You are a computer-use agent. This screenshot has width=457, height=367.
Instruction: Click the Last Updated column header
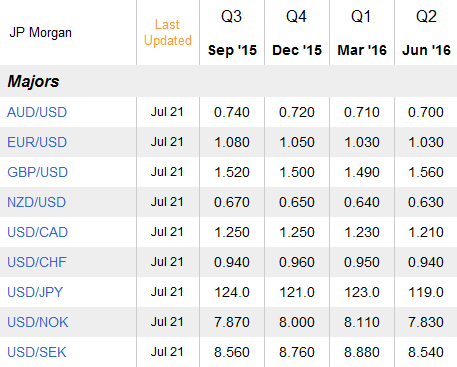click(168, 33)
